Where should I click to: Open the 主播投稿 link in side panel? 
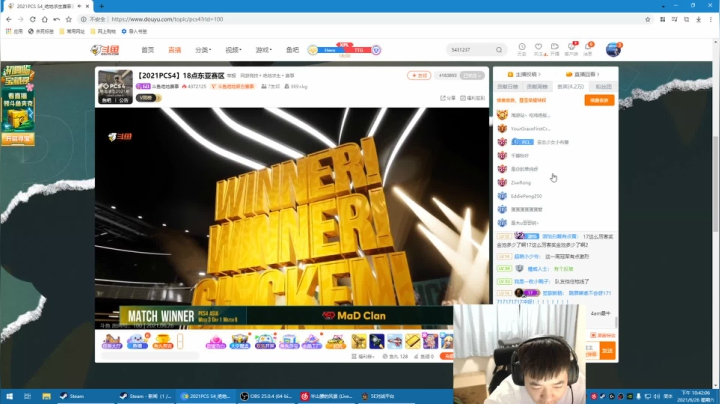[524, 74]
